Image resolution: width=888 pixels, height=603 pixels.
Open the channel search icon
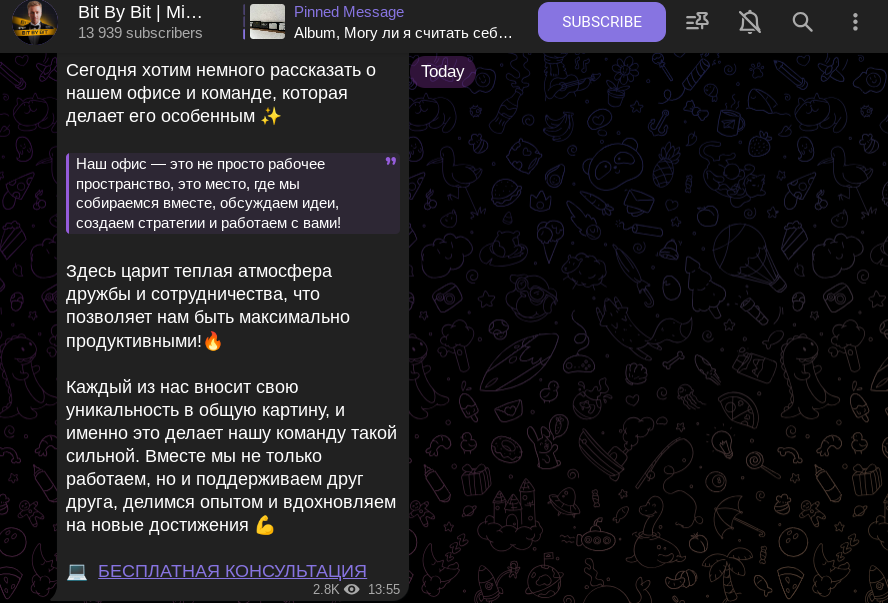coord(802,22)
